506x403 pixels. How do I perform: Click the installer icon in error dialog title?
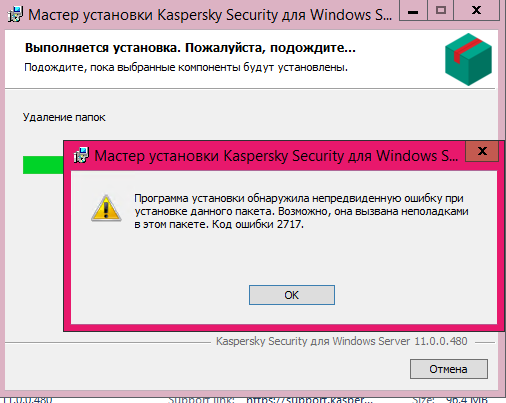click(x=81, y=155)
